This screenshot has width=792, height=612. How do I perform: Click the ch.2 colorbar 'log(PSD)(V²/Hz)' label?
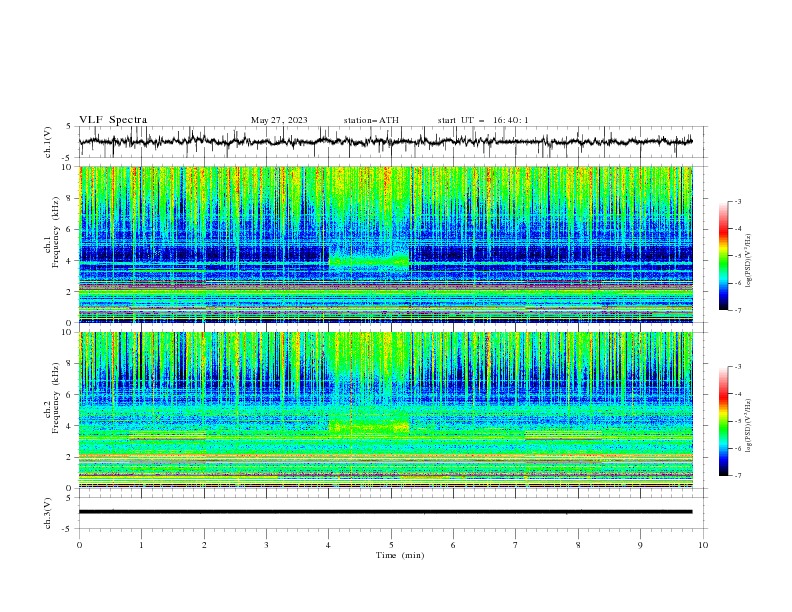pyautogui.click(x=749, y=425)
